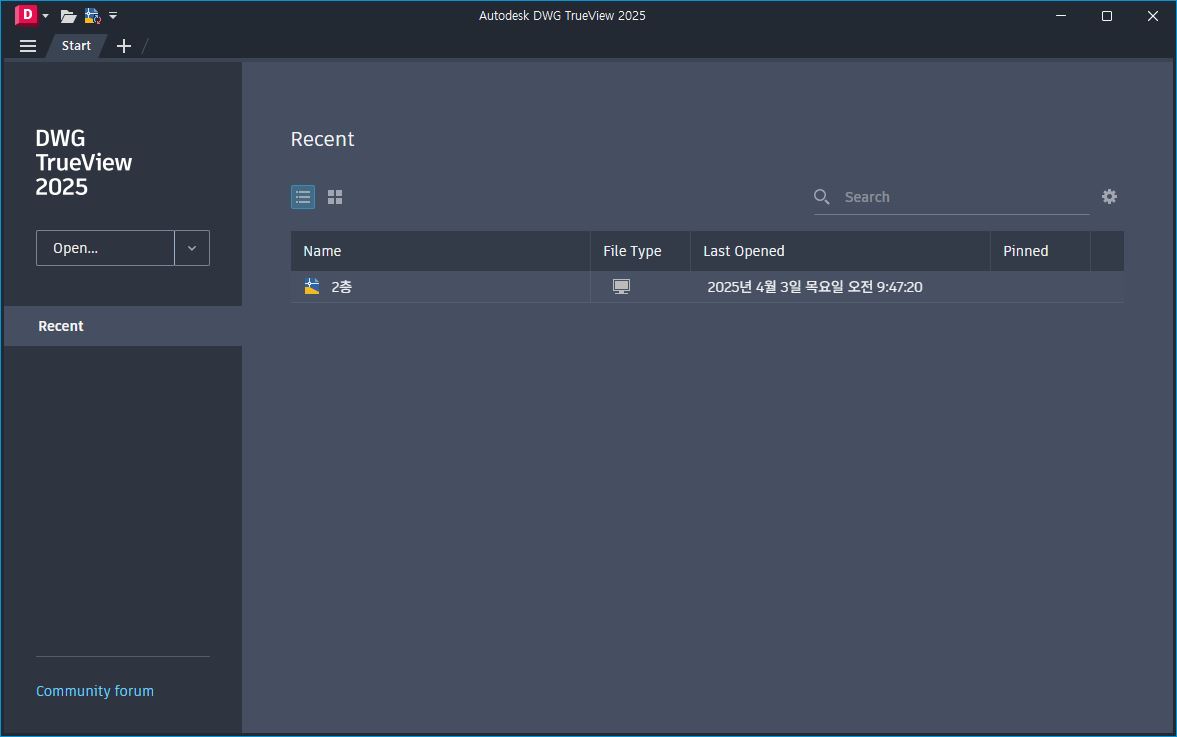The image size is (1177, 737).
Task: Sort by Last Opened column header
Action: [840, 251]
